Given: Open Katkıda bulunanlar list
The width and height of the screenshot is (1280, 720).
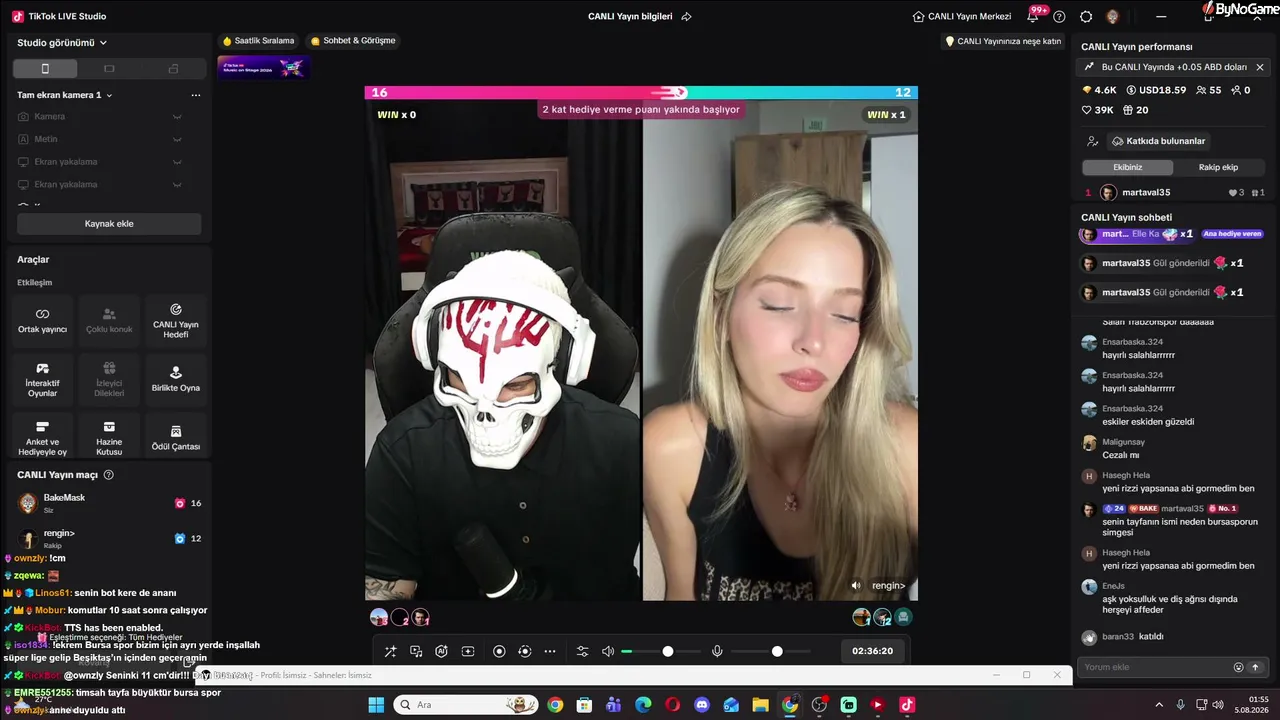Looking at the screenshot, I should (1158, 141).
